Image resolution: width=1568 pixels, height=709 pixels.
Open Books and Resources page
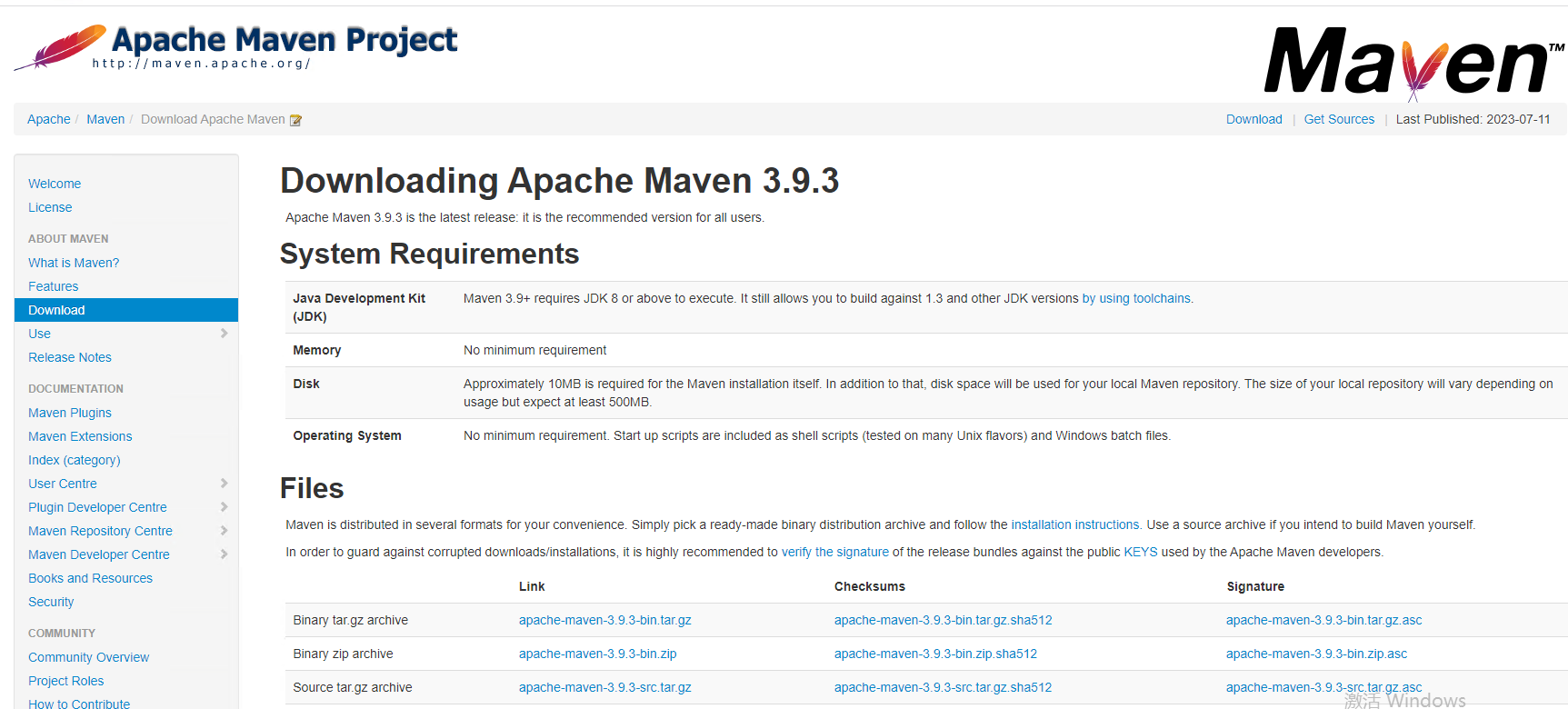90,578
